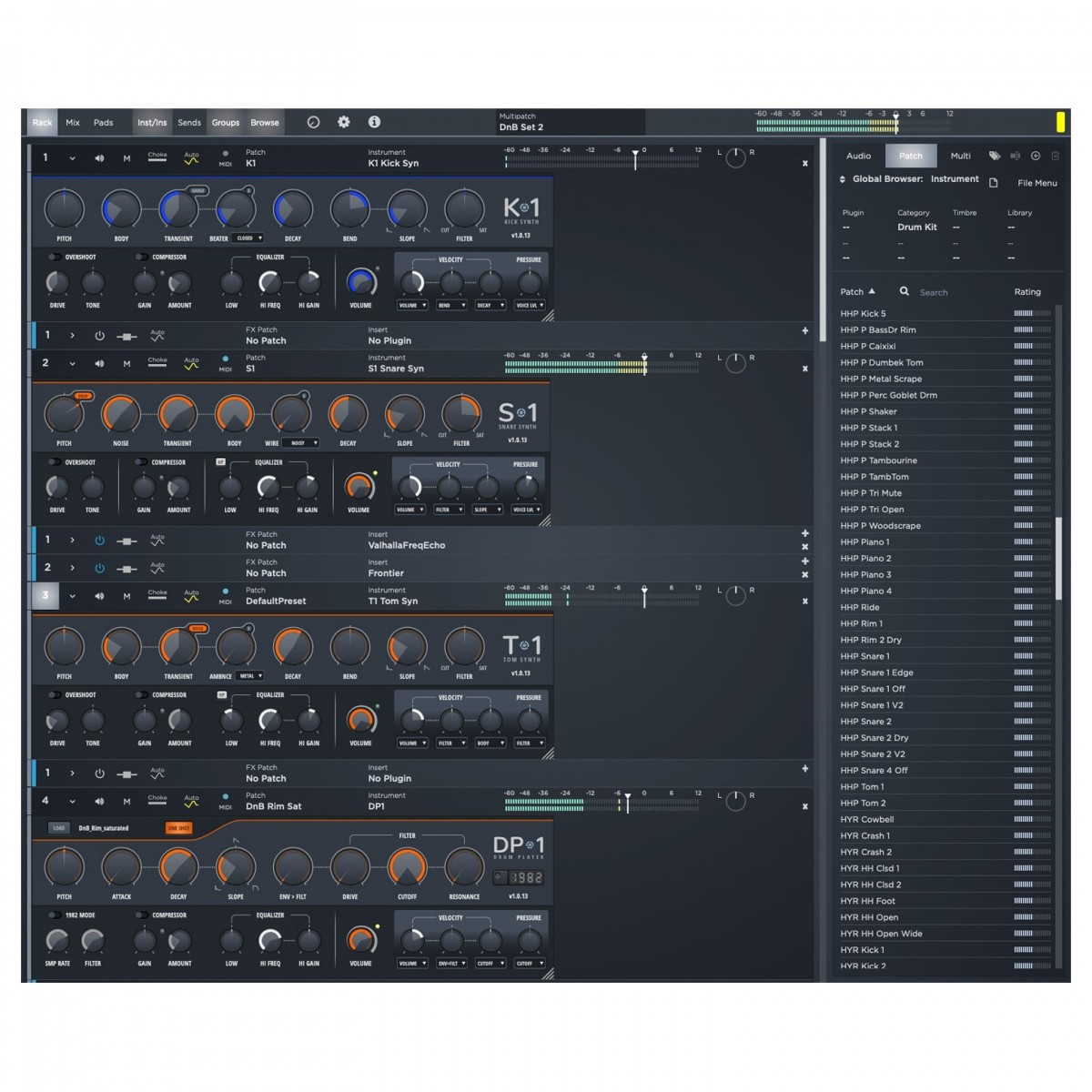Sort list by Patch column header
The image size is (1092, 1092).
click(857, 292)
